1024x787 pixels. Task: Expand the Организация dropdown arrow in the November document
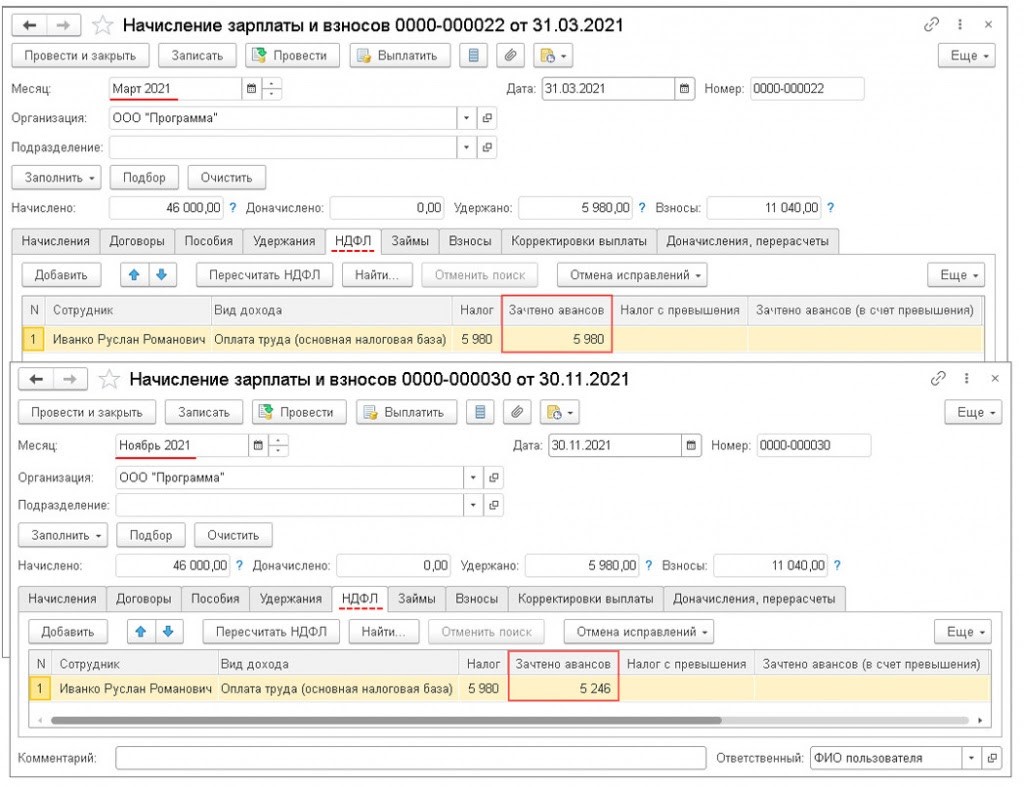click(472, 478)
